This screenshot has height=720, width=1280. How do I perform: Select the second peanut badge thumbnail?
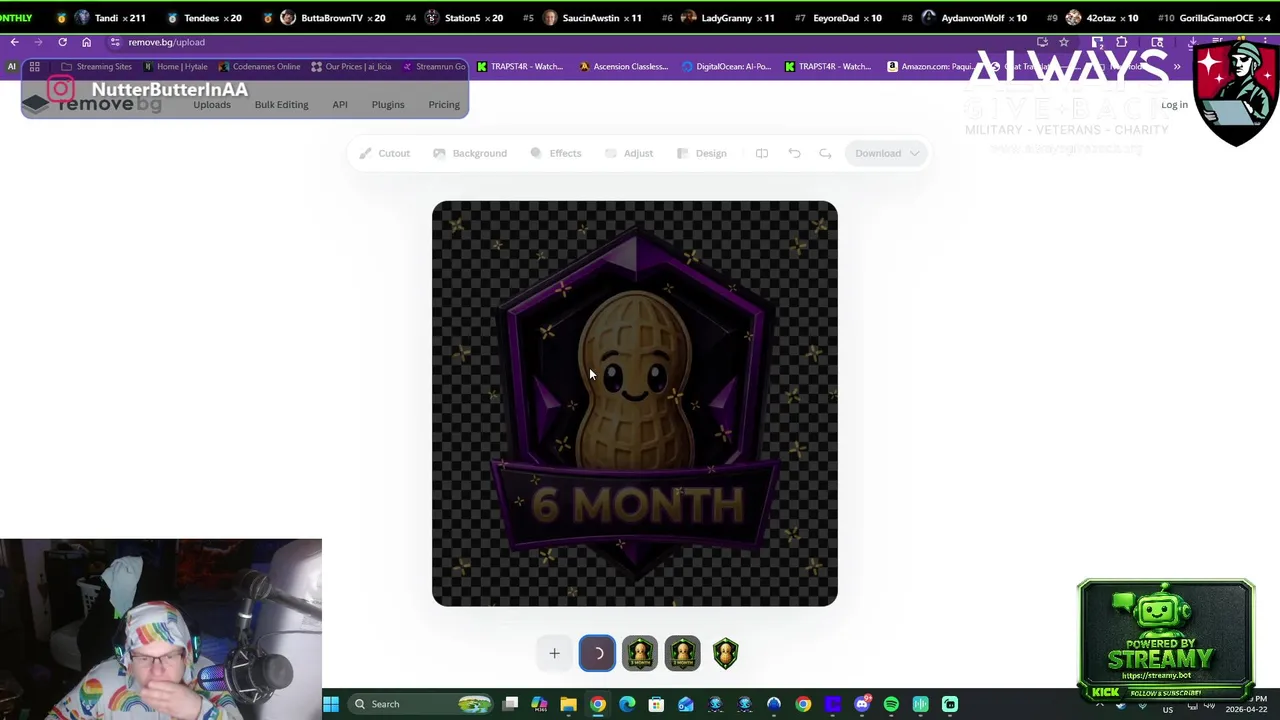(640, 653)
